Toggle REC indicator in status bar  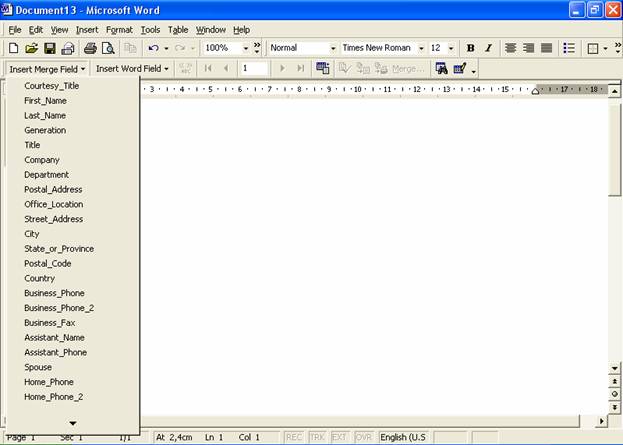(294, 437)
